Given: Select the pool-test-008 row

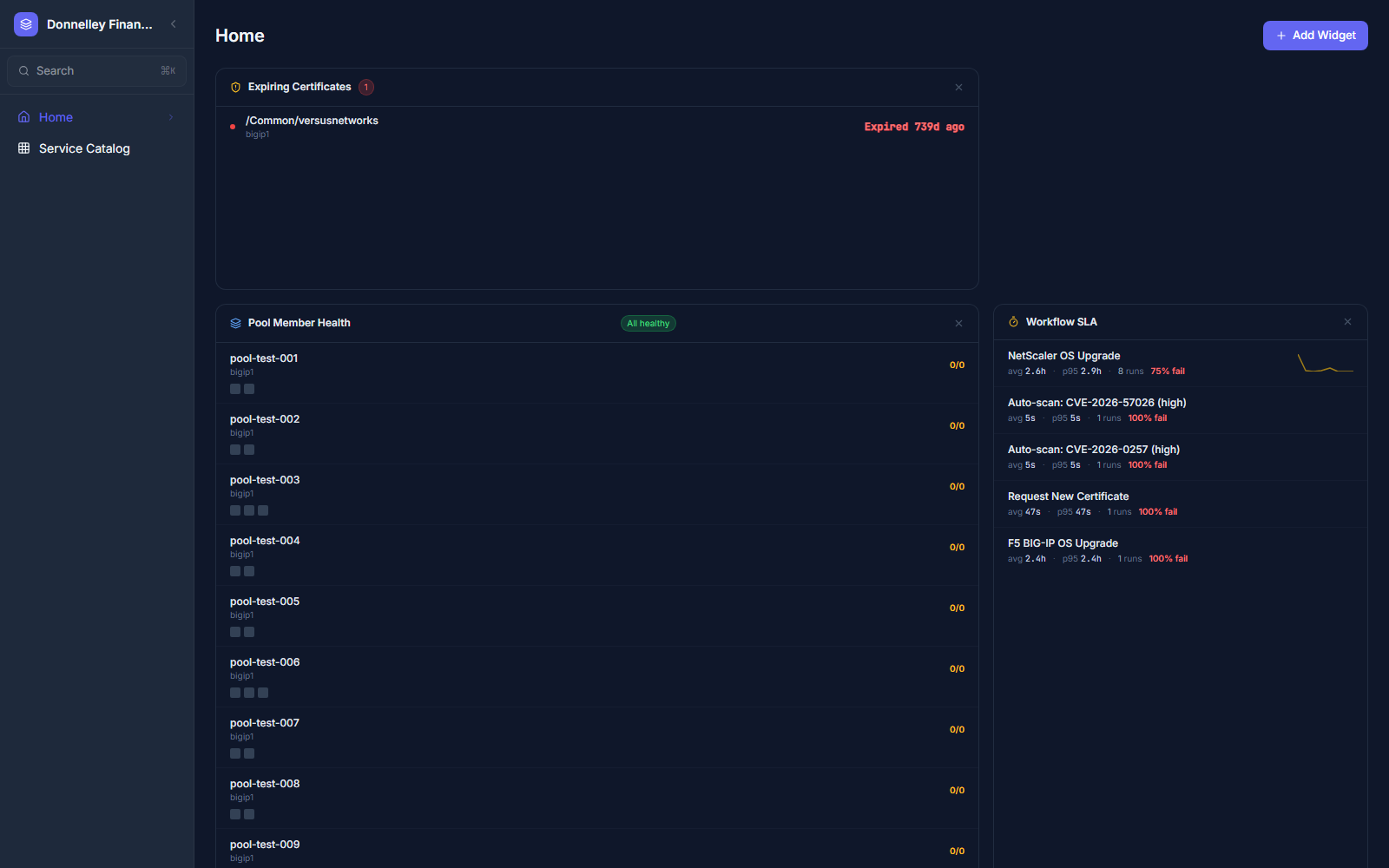Looking at the screenshot, I should 597,799.
